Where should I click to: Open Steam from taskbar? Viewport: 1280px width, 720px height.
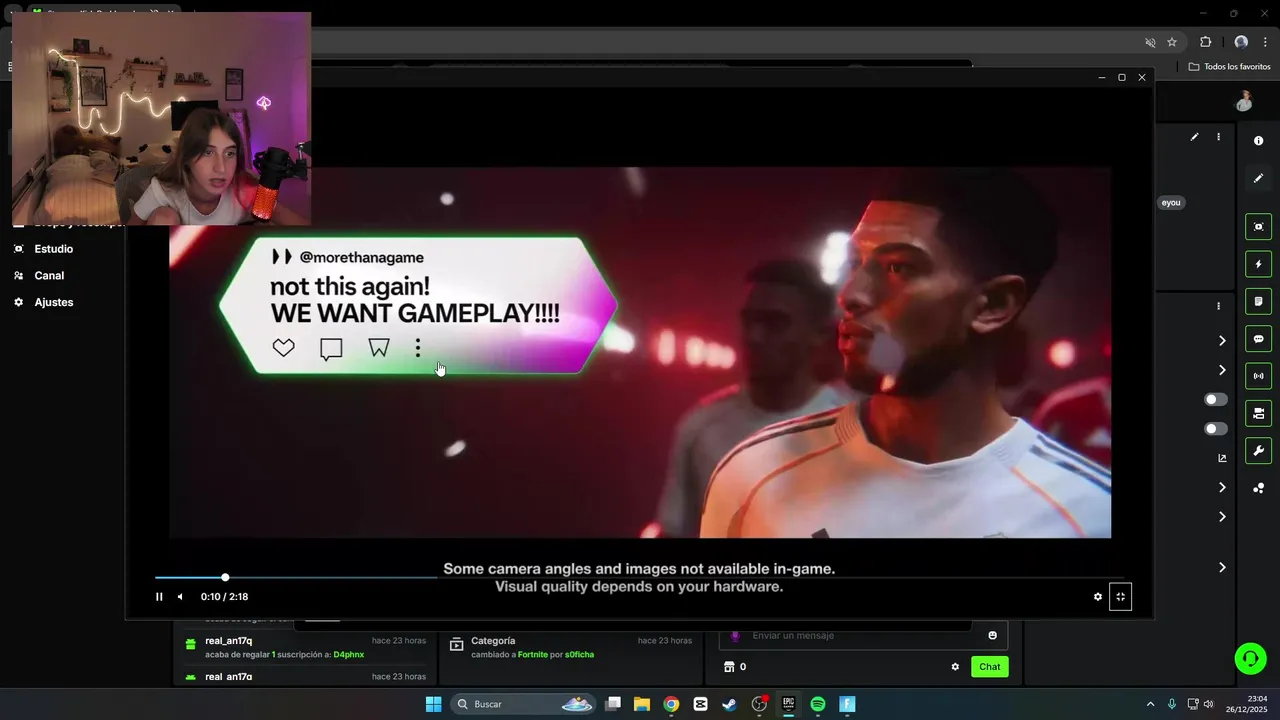730,704
